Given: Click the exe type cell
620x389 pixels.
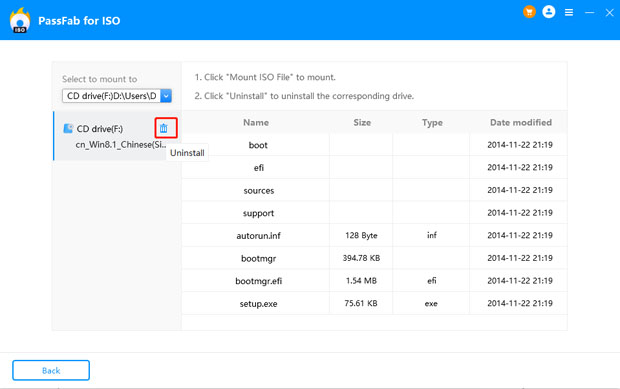Looking at the screenshot, I should tap(431, 304).
